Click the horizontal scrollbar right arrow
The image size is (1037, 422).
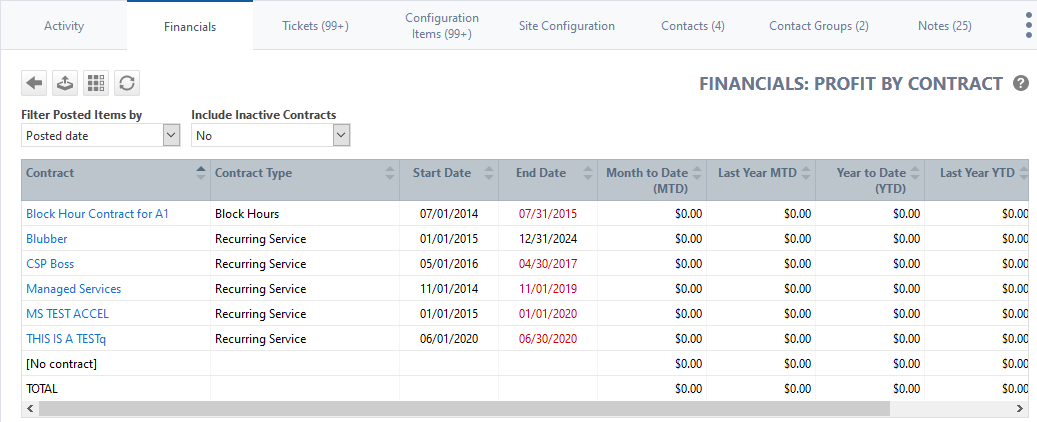point(1020,408)
